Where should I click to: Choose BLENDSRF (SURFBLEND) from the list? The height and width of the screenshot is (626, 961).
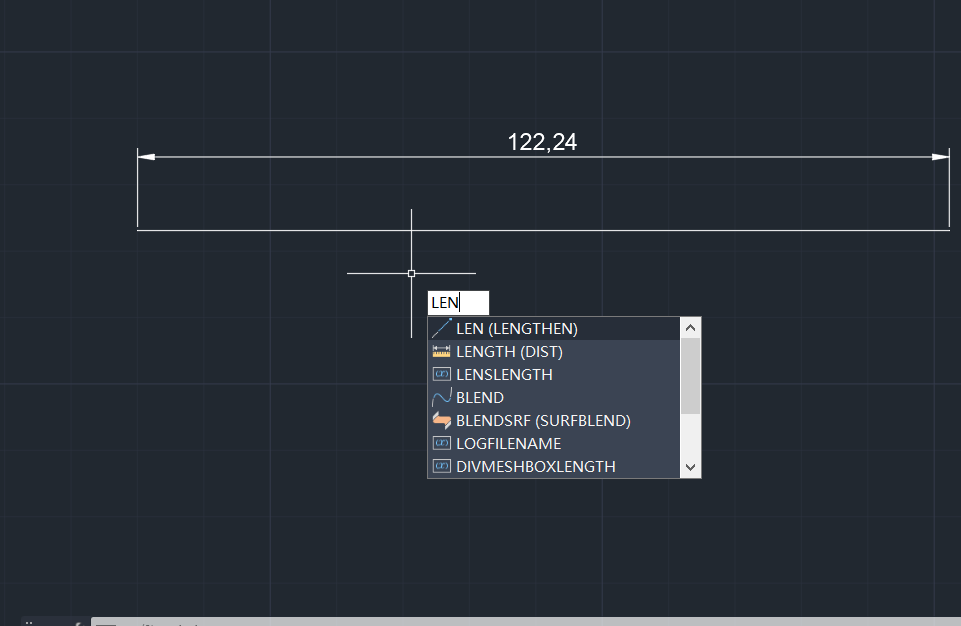point(543,421)
